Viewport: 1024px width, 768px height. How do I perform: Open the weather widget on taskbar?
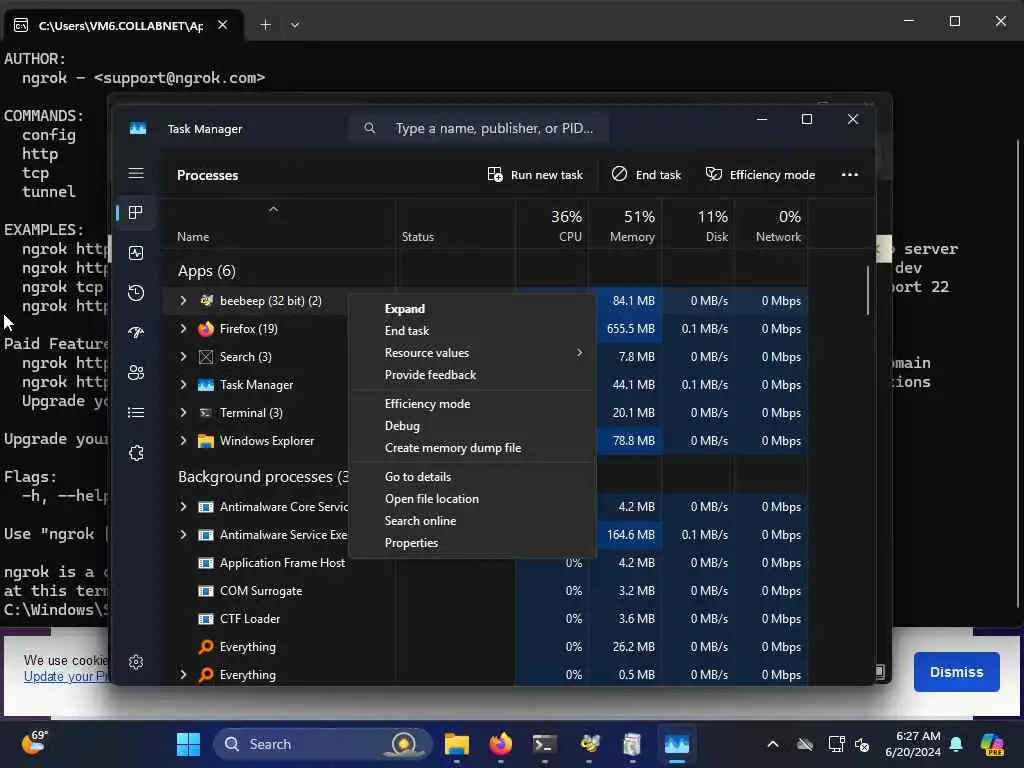(x=34, y=743)
